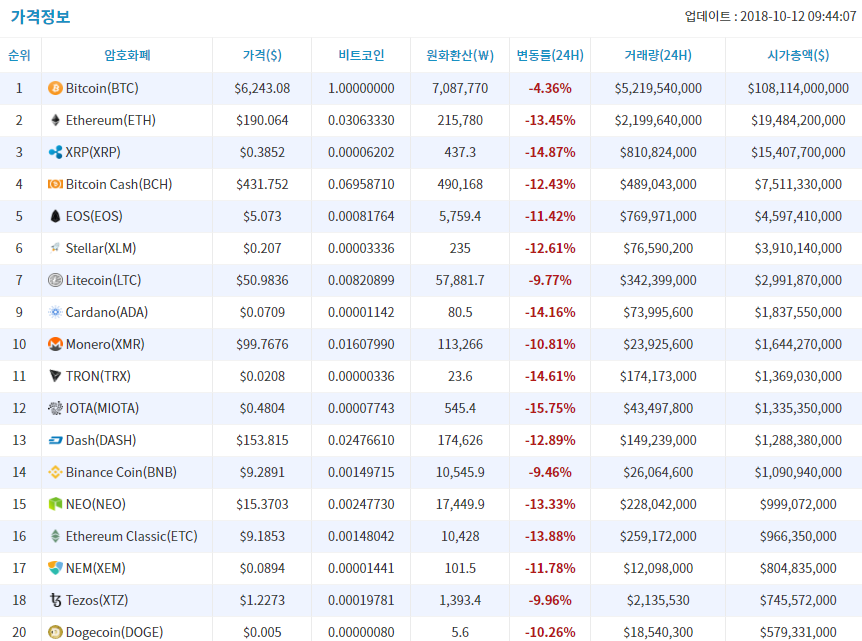Click the IOTA logo icon

(x=55, y=408)
